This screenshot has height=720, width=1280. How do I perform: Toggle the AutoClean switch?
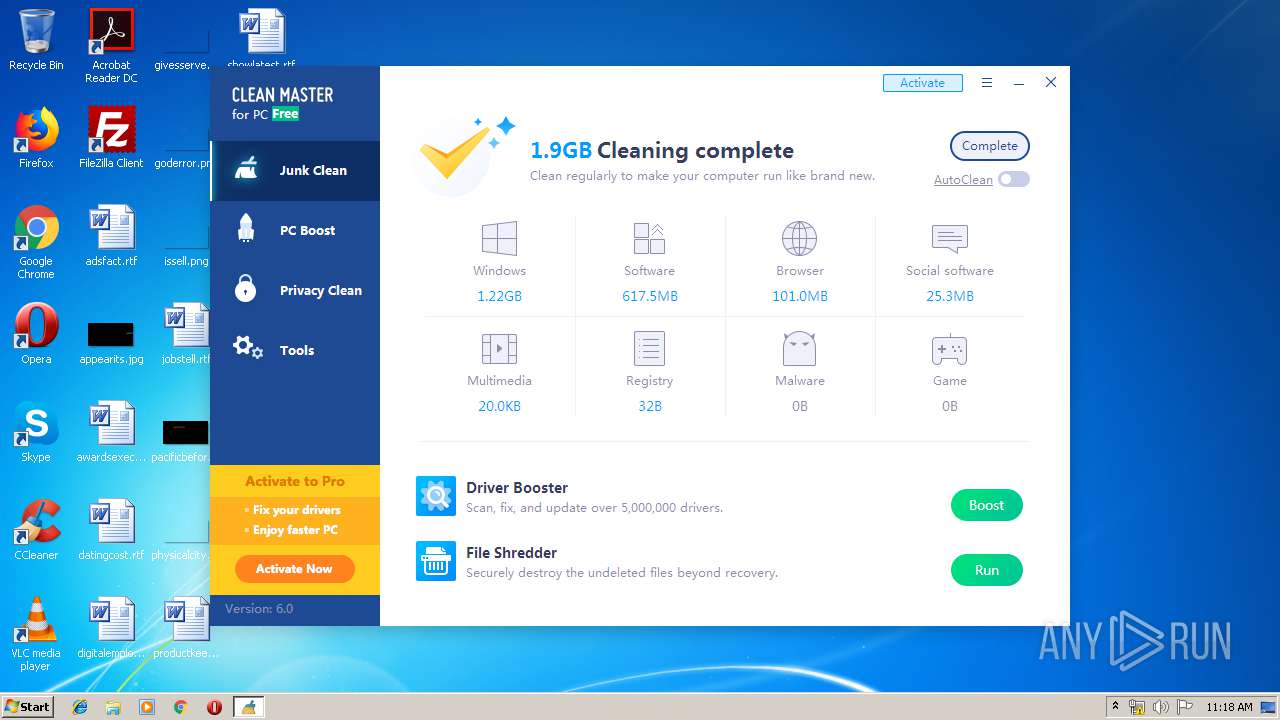[1013, 179]
